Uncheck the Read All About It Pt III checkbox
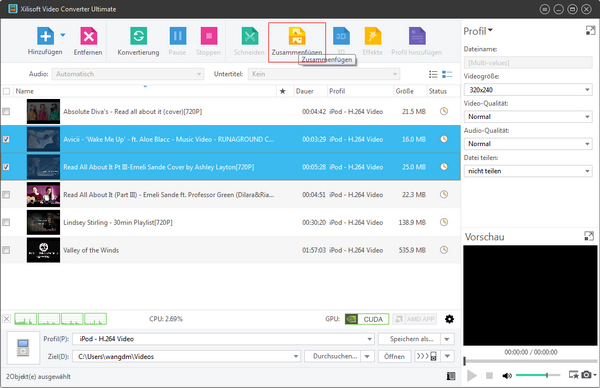600x388 pixels. pyautogui.click(x=6, y=167)
